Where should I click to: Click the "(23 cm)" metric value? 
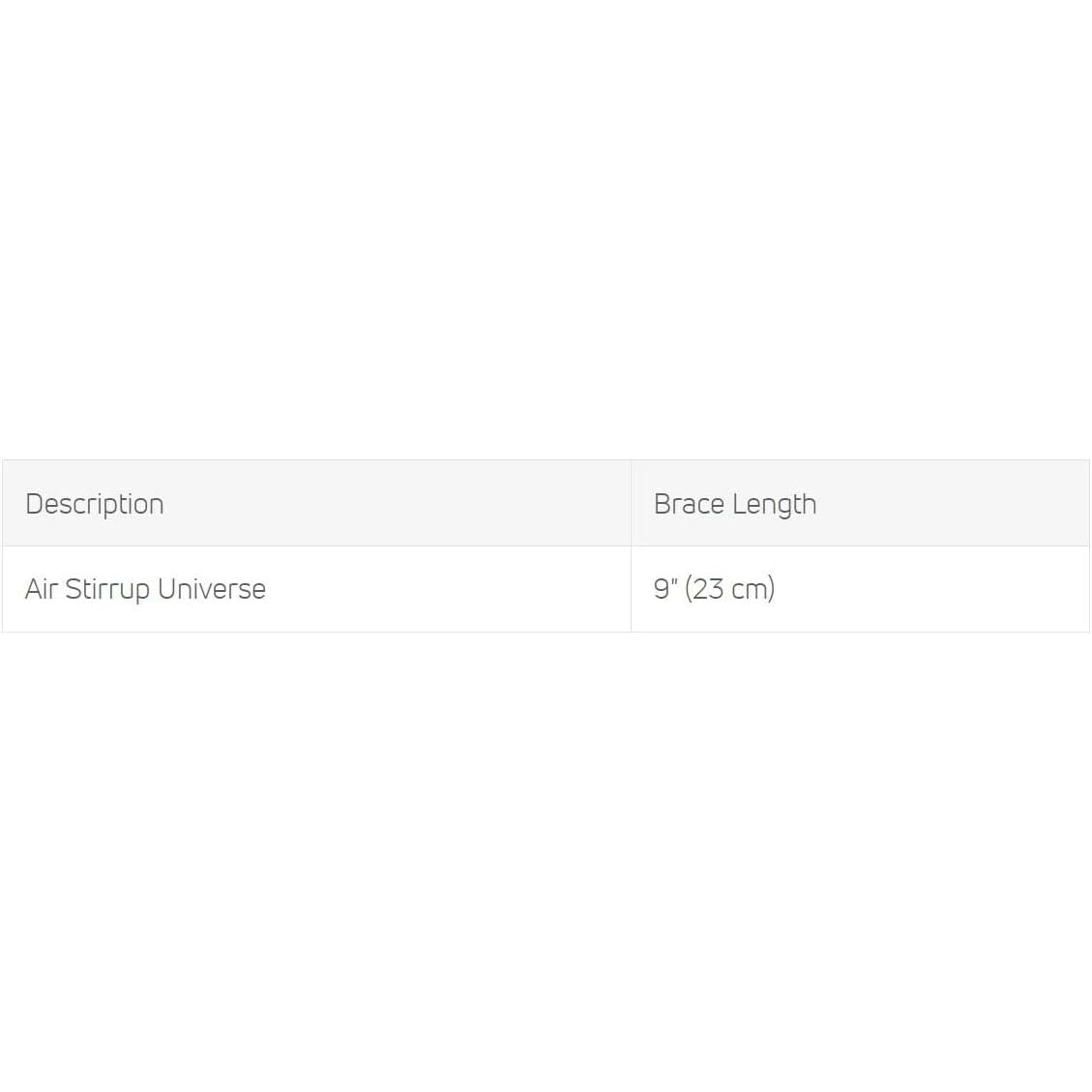(x=730, y=589)
